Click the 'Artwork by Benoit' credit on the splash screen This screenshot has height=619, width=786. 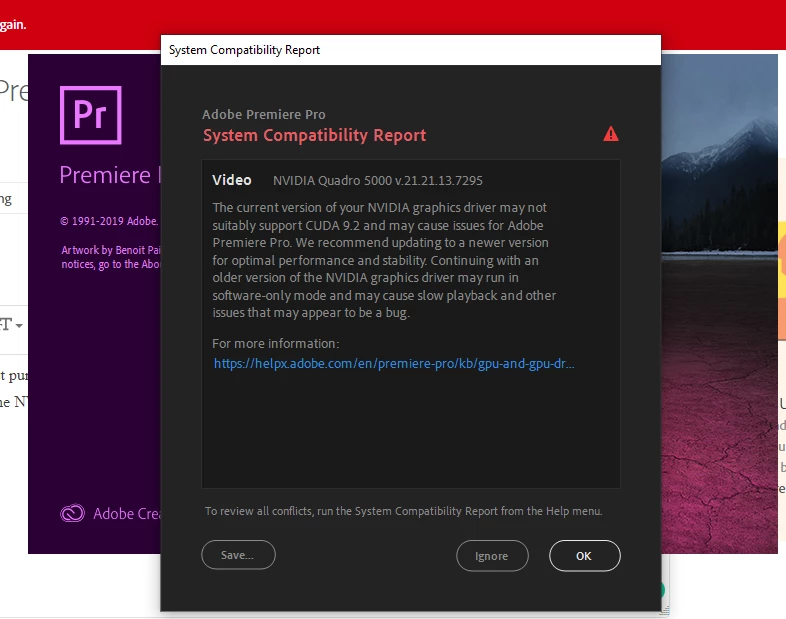click(111, 257)
